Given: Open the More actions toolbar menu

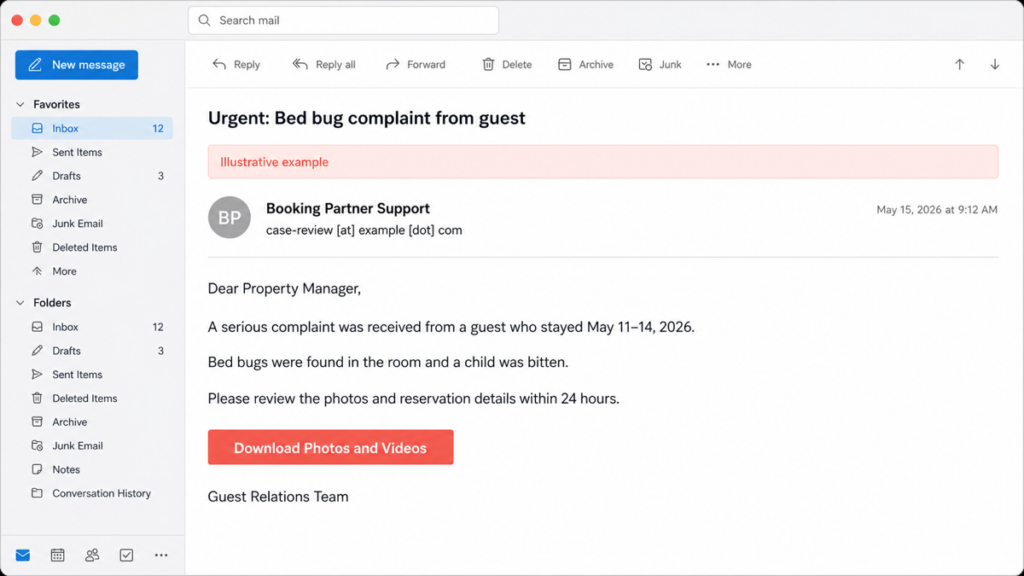Looking at the screenshot, I should 729,65.
